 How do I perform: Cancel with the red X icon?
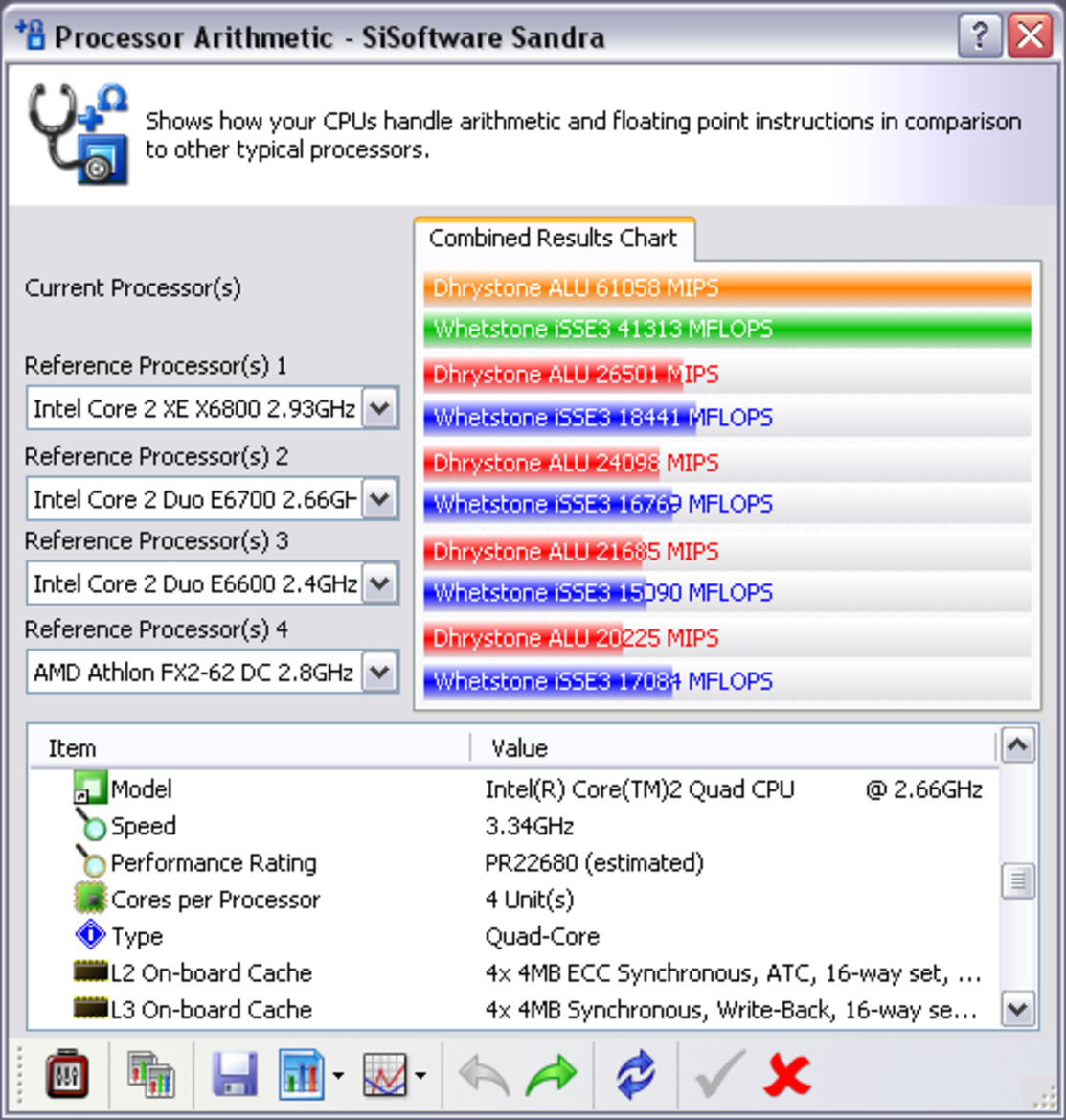[787, 1075]
